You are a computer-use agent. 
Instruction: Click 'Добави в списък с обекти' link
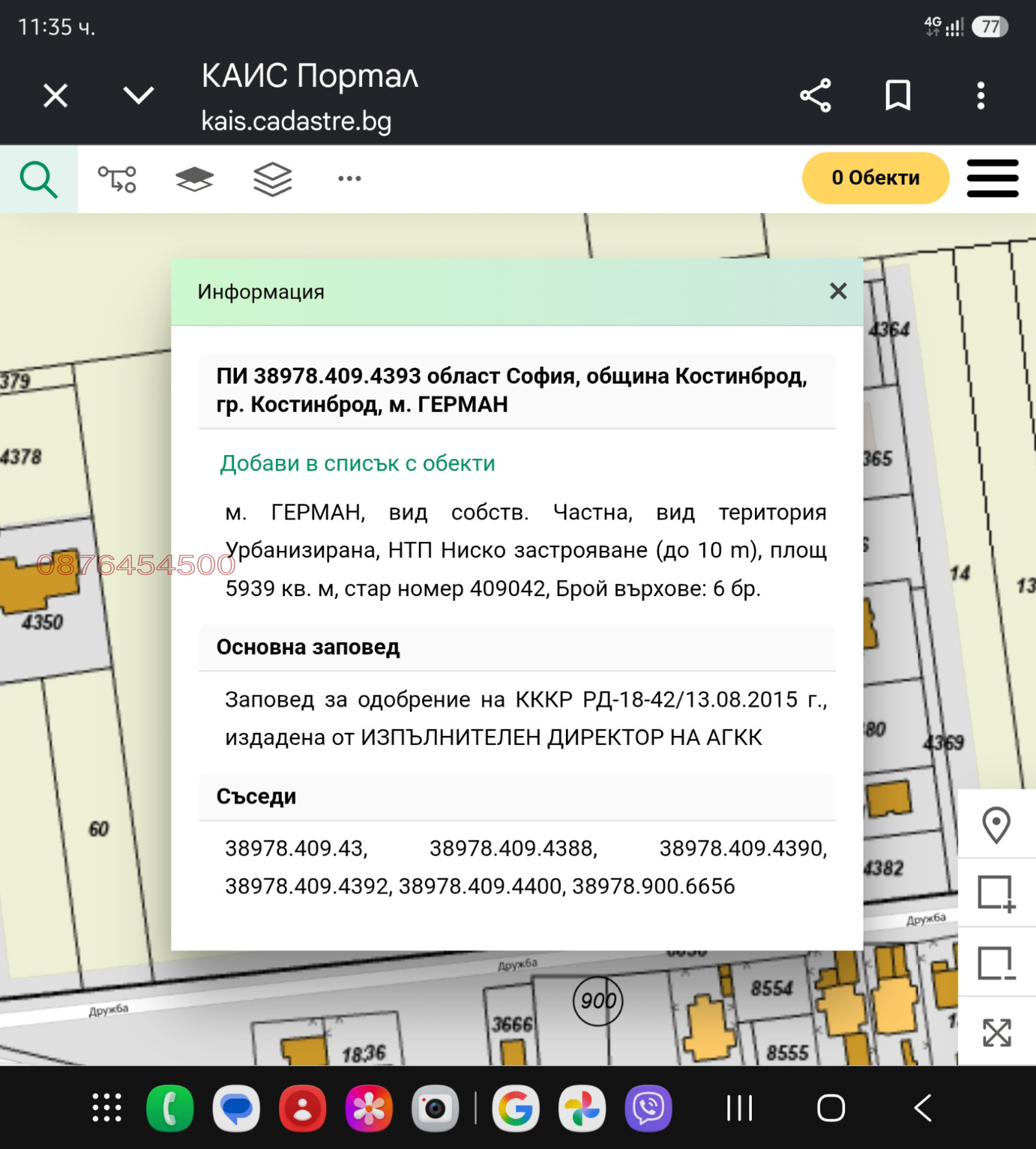click(357, 463)
